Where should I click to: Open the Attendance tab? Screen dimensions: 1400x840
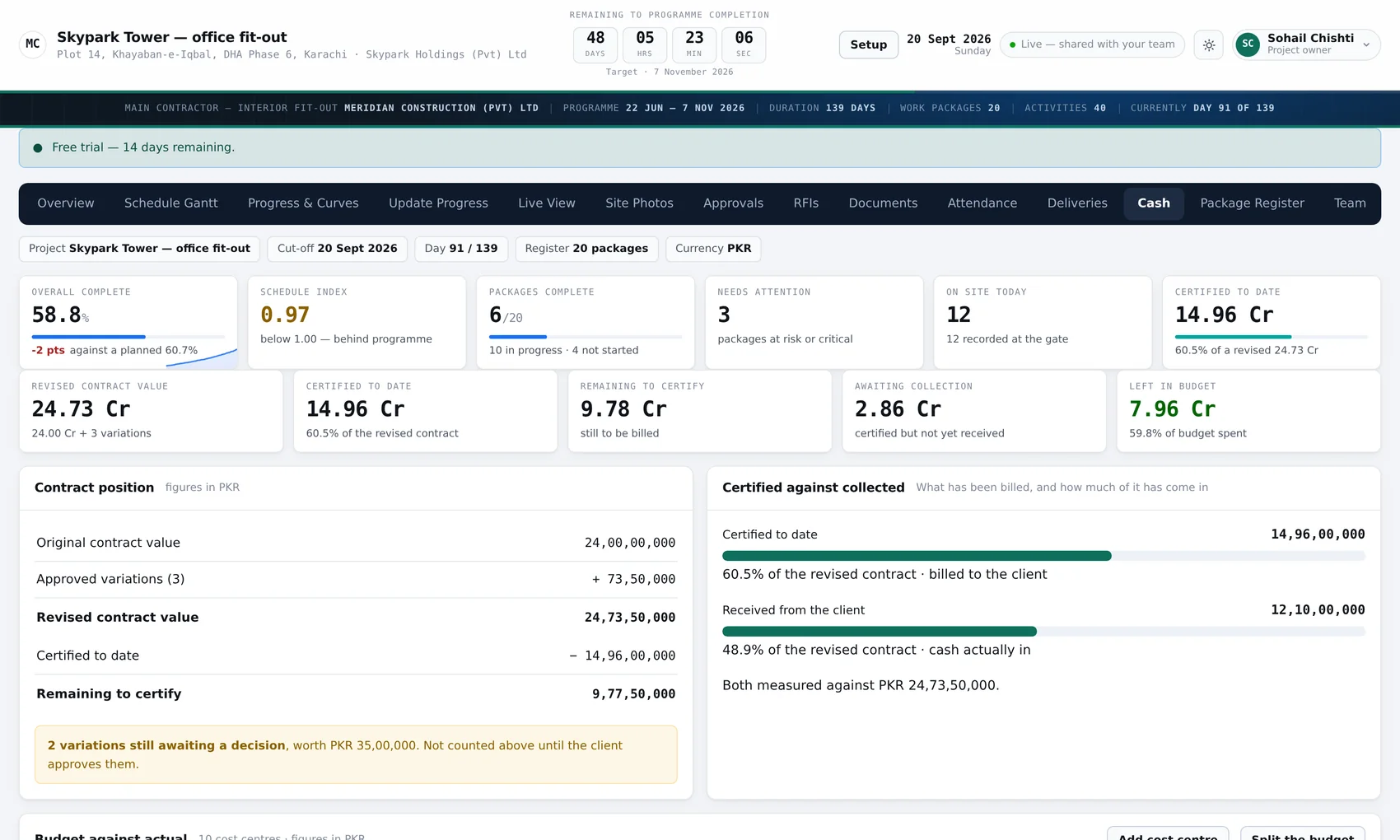[x=982, y=203]
